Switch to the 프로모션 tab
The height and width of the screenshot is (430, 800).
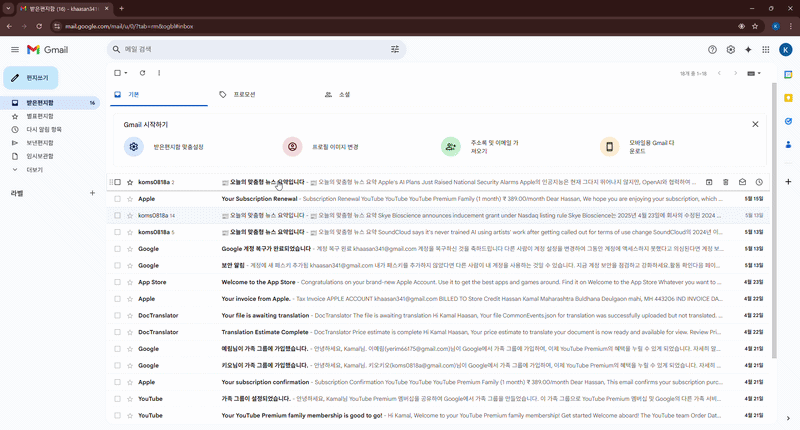tap(264, 95)
